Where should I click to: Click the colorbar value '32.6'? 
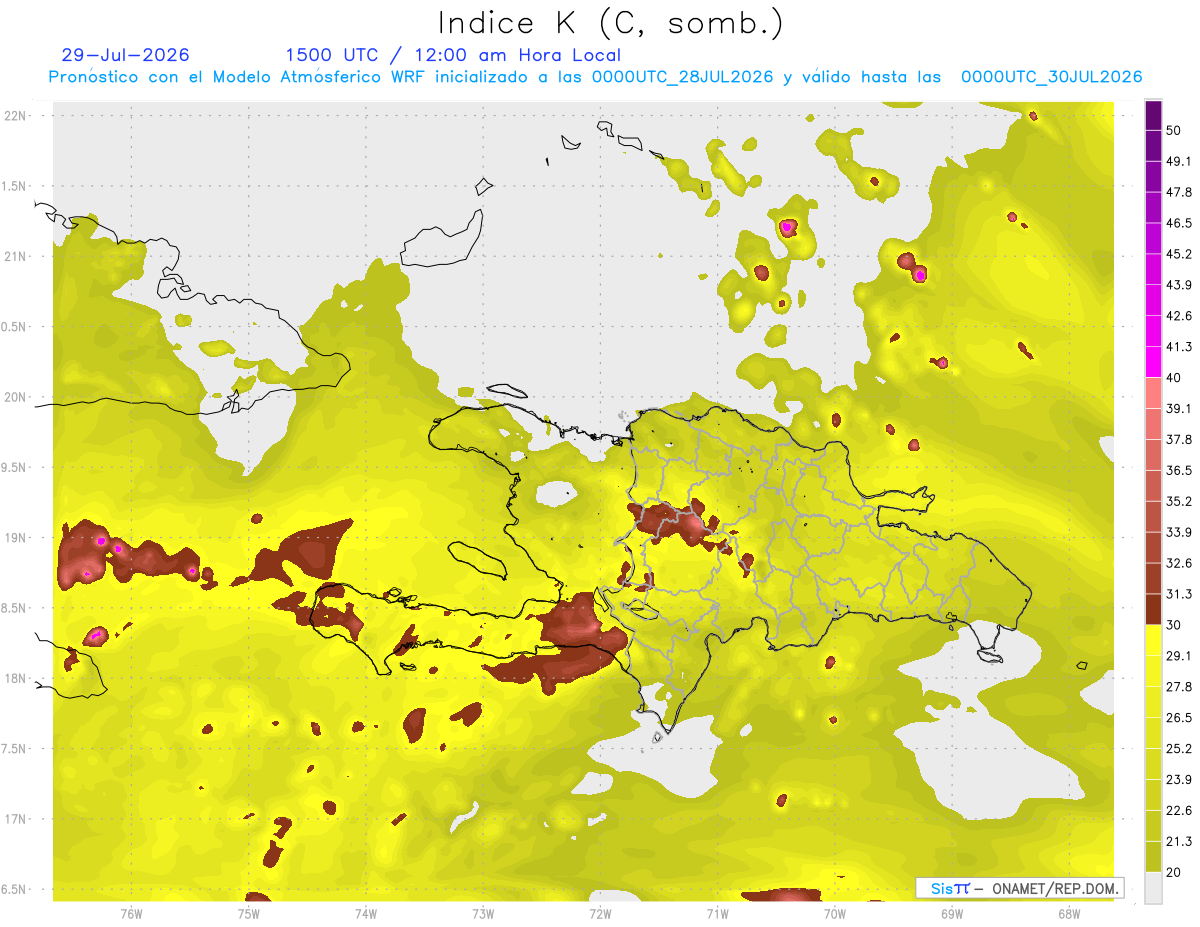1178,563
